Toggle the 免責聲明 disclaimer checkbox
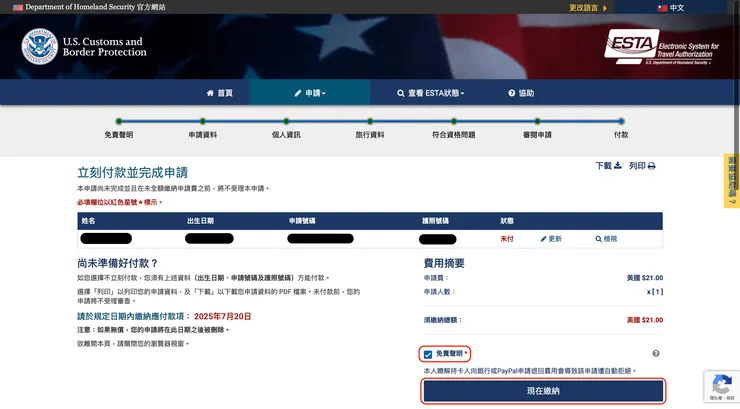The height and width of the screenshot is (409, 740). tap(428, 354)
